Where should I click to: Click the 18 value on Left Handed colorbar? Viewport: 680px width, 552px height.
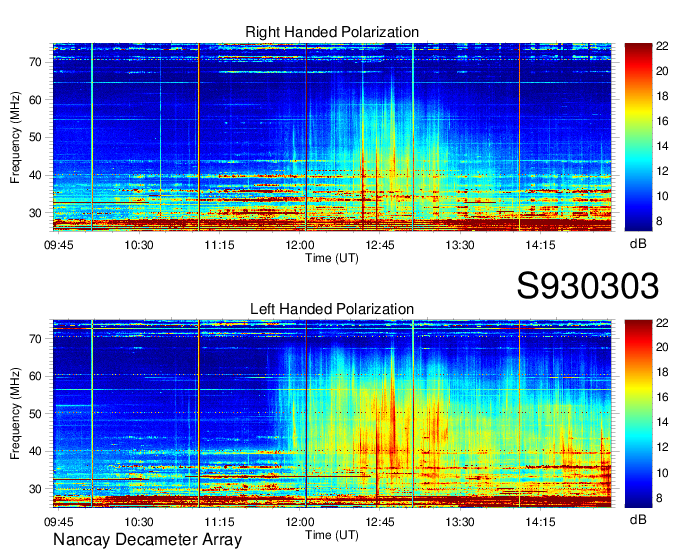(662, 372)
